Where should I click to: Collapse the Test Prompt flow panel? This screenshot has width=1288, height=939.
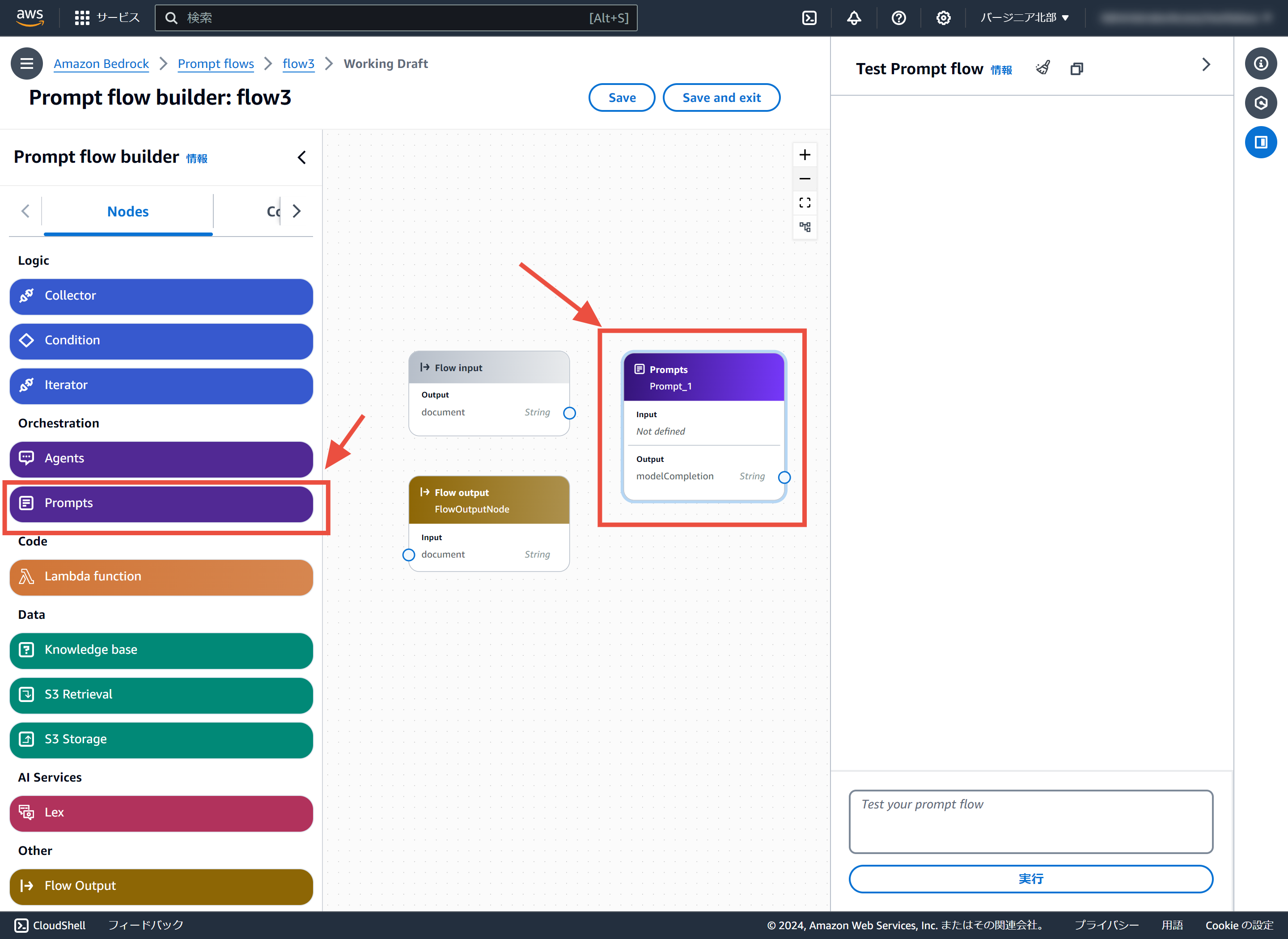coord(1206,65)
